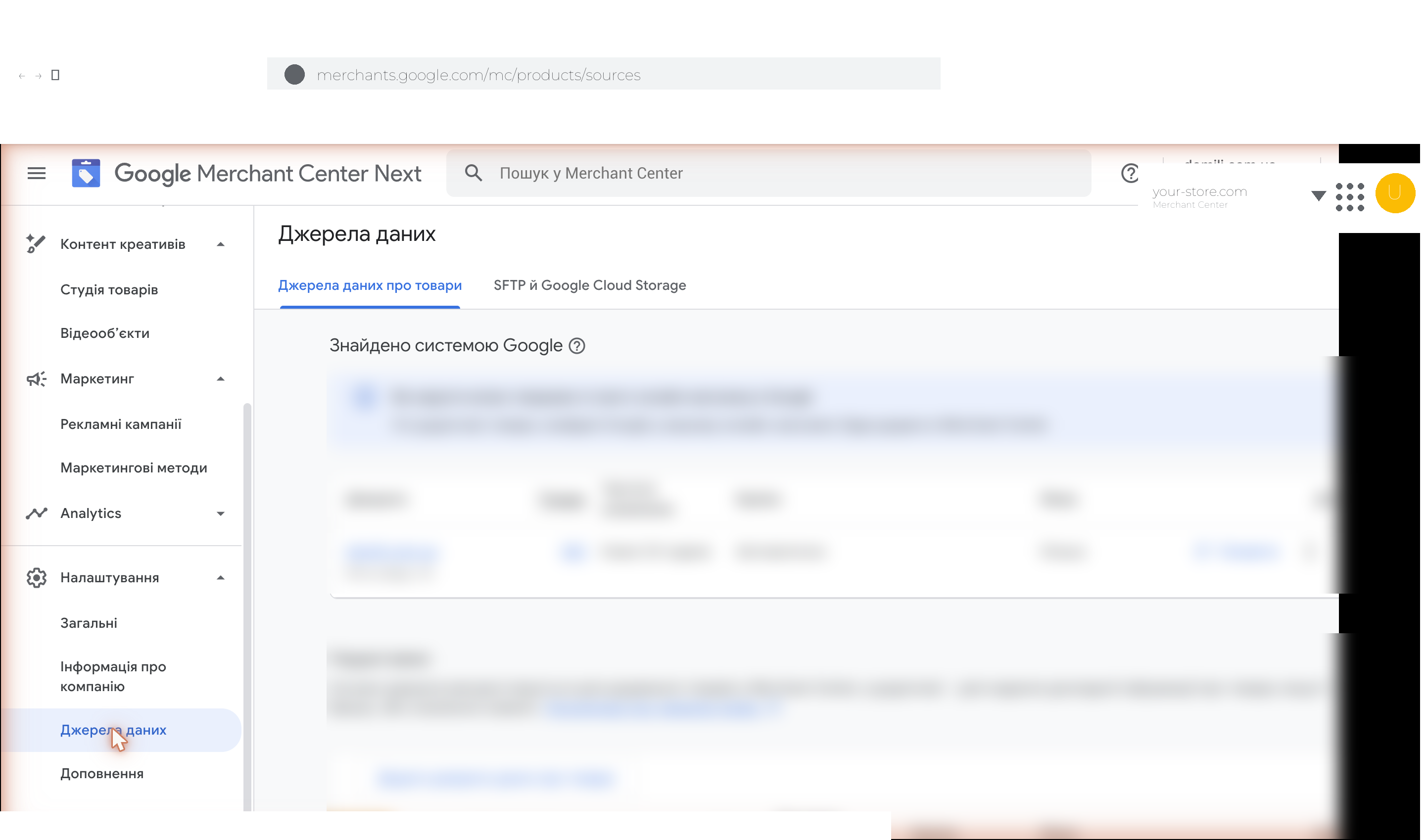Open the yellow user account avatar
Screen dimensions: 1426x840
[x=1395, y=193]
